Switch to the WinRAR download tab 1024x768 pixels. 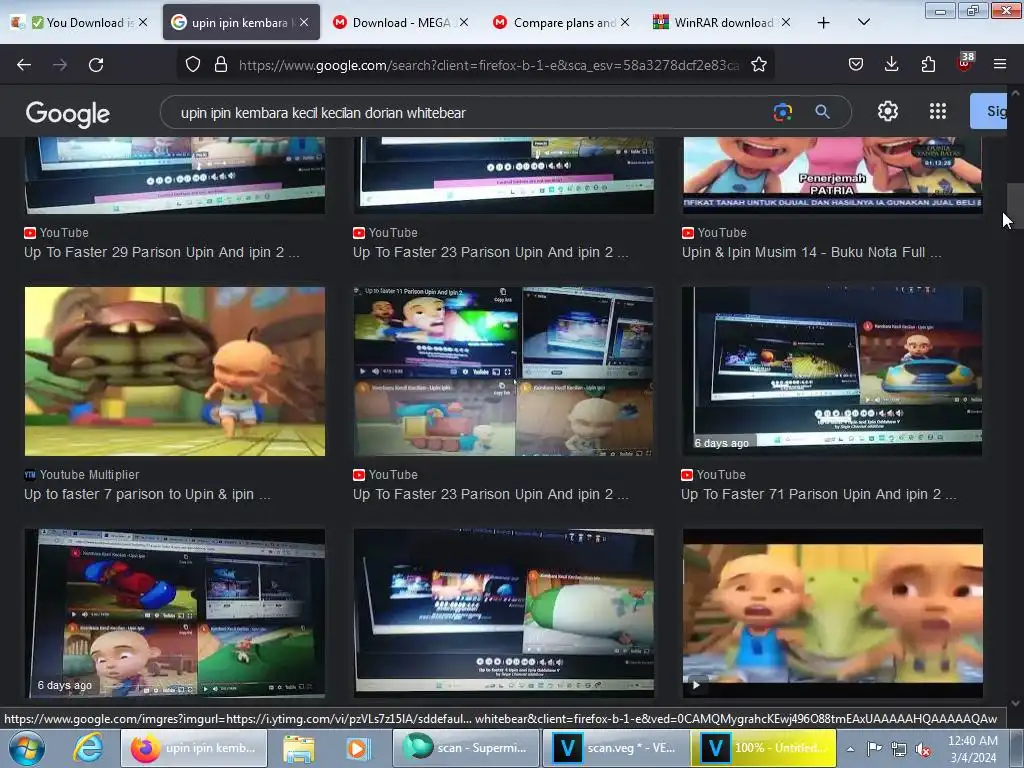(x=722, y=23)
